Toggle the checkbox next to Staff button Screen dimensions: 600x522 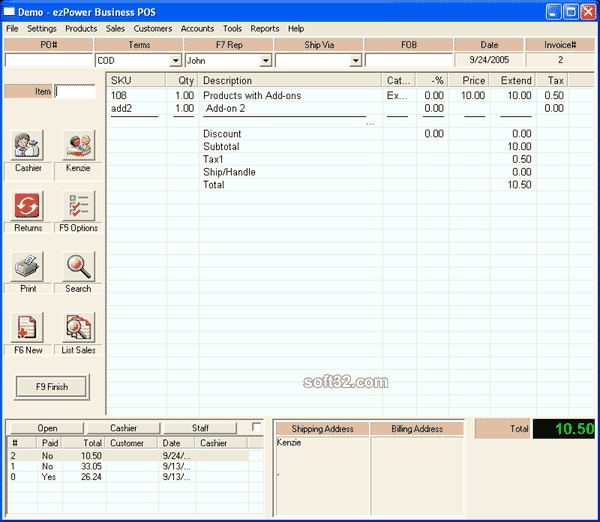[x=256, y=427]
